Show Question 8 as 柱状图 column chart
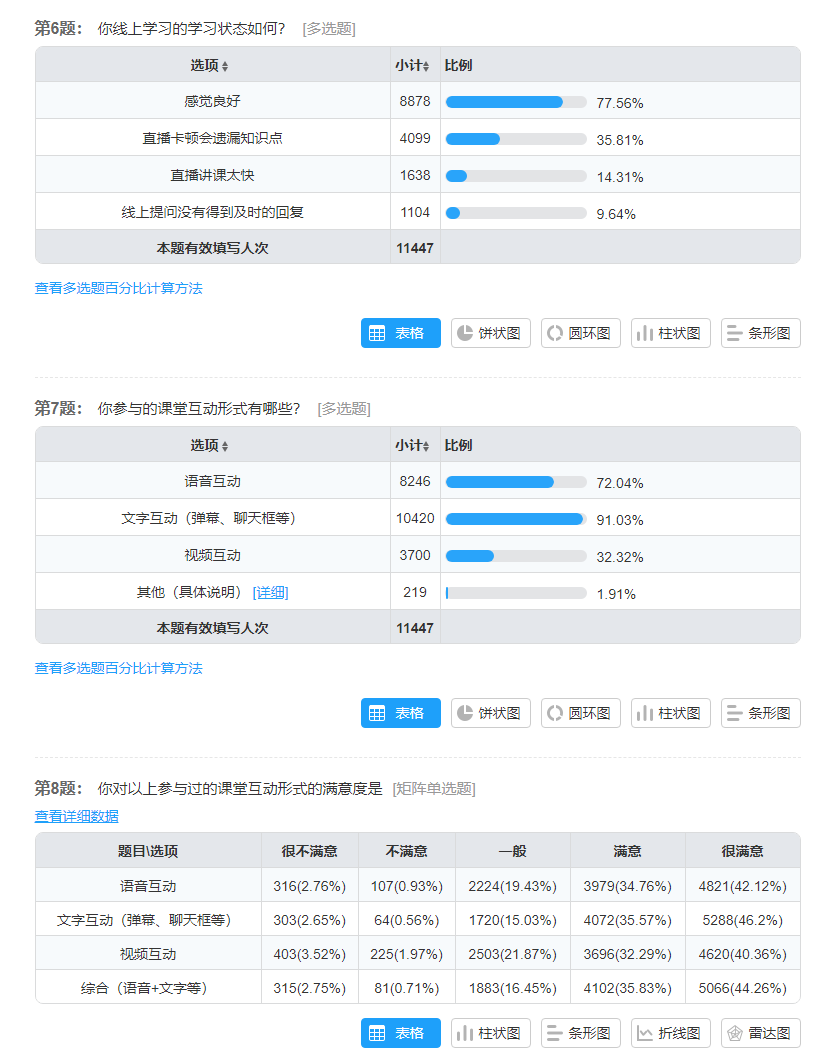Image resolution: width=830 pixels, height=1060 pixels. [490, 1033]
